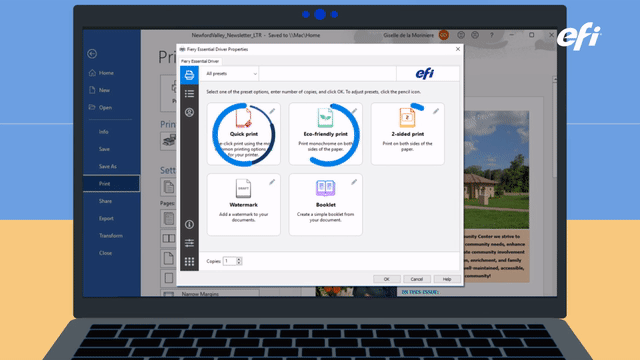Edit 2-sided print preset with pencil icon
This screenshot has height=360, width=640.
pos(436,111)
